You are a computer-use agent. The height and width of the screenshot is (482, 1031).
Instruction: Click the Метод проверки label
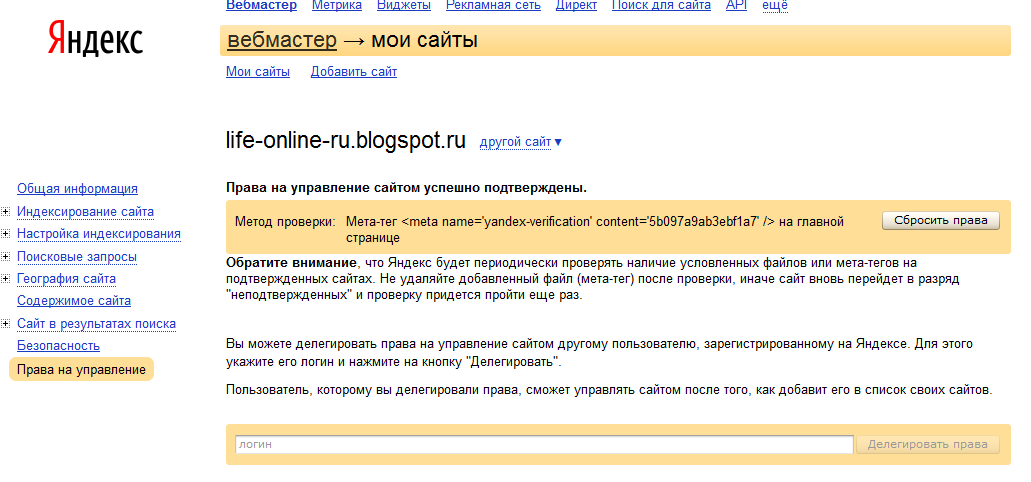pyautogui.click(x=285, y=222)
